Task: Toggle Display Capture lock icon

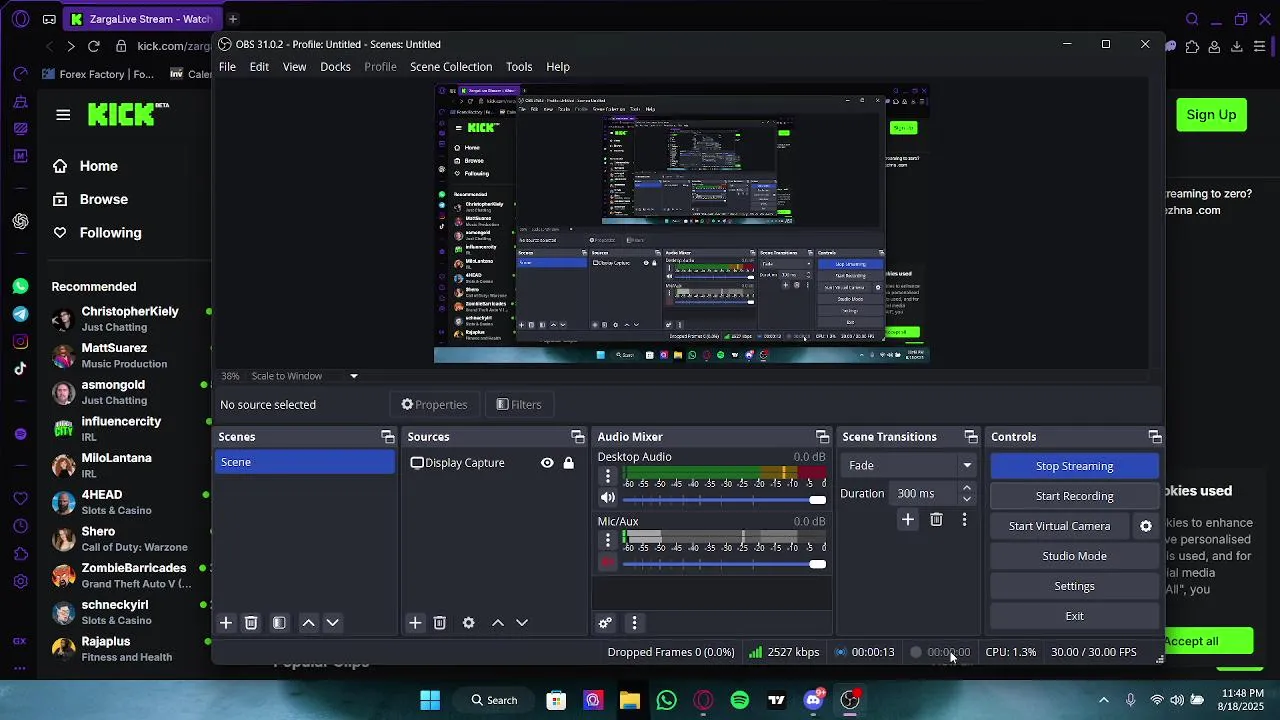Action: 569,463
